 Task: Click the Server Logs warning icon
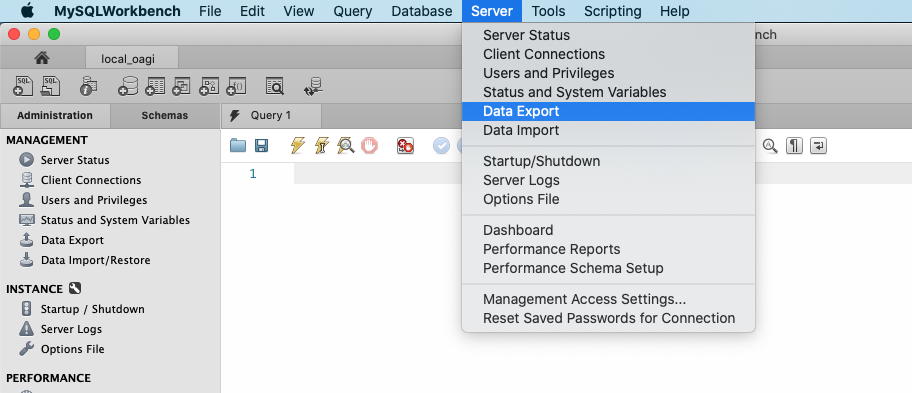pos(26,329)
